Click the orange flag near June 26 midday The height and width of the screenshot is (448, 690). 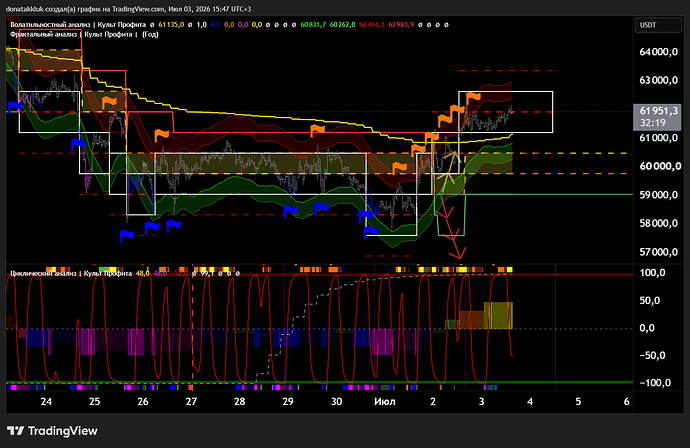(161, 135)
